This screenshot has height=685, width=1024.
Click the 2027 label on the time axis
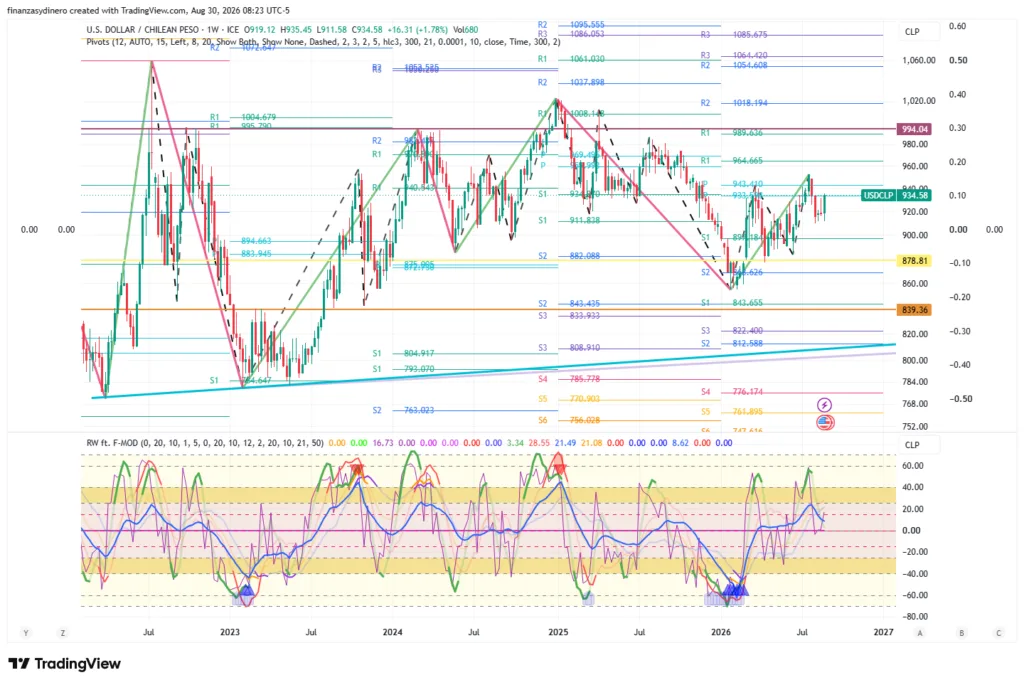884,631
